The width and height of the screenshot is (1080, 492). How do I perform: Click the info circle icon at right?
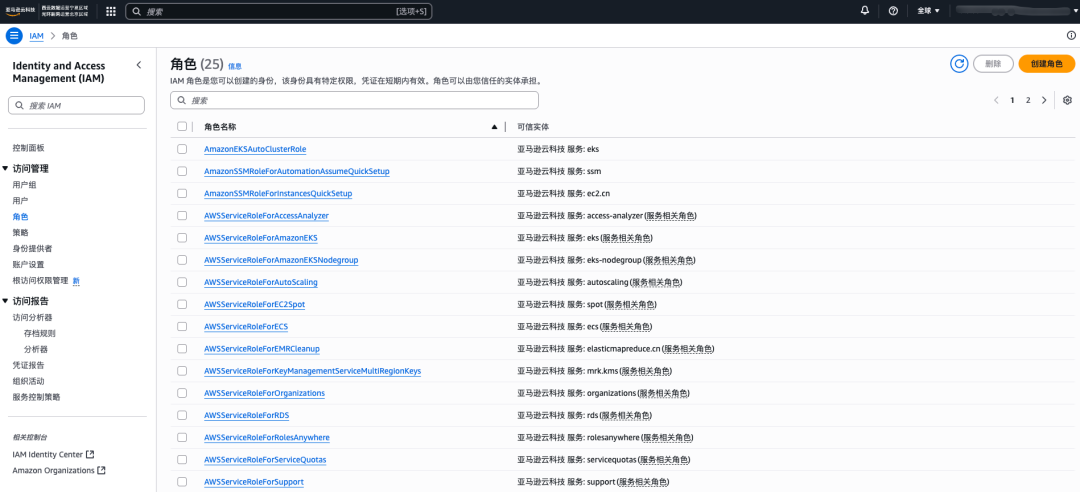[1071, 36]
